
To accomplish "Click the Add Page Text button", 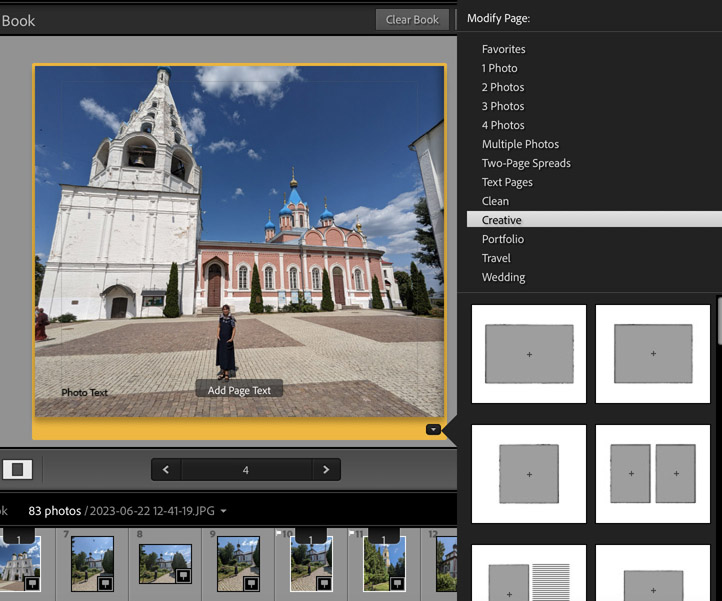I will [239, 390].
